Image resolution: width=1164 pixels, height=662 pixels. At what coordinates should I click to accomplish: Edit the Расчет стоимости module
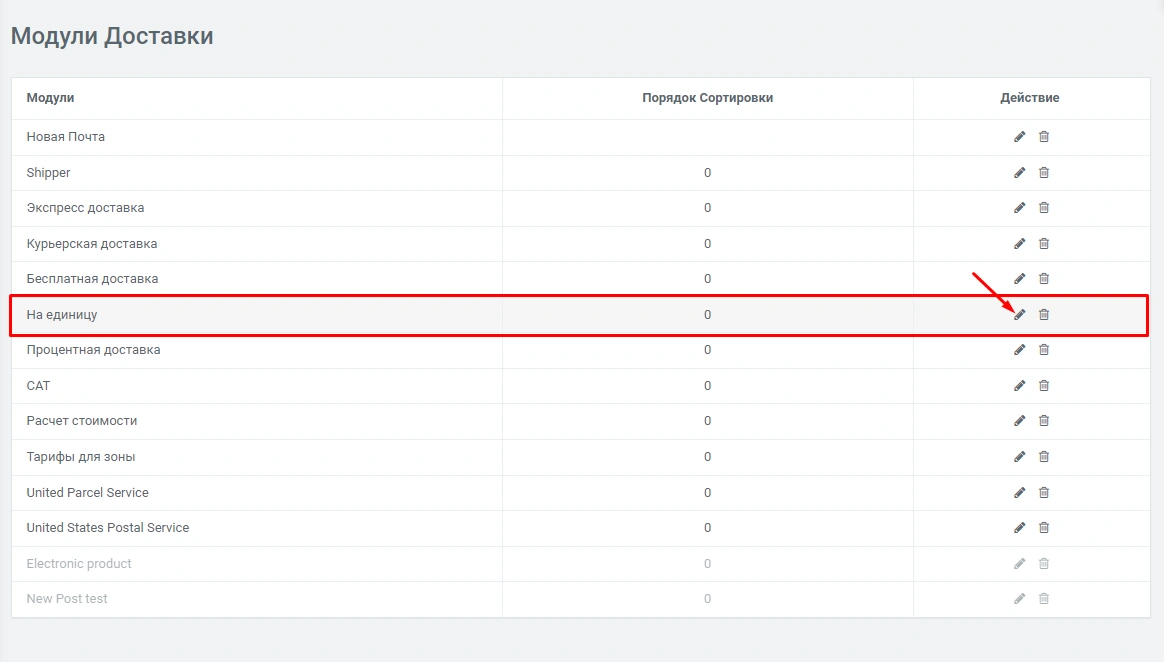coord(1019,421)
